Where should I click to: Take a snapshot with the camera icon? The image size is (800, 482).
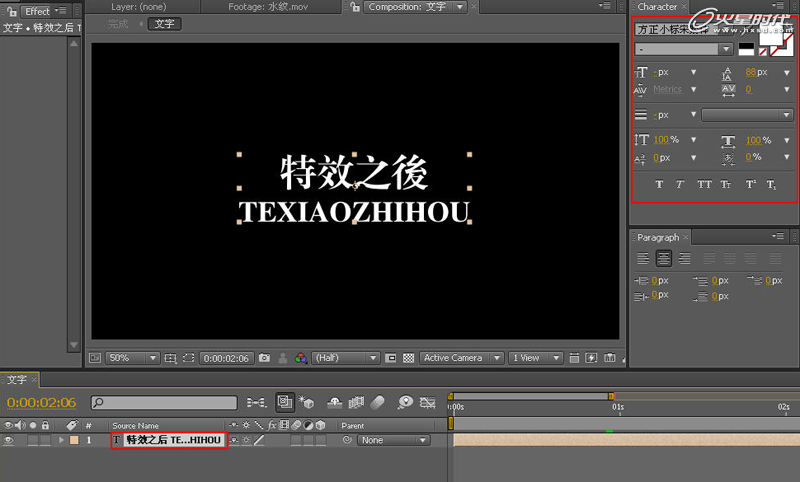coord(264,358)
